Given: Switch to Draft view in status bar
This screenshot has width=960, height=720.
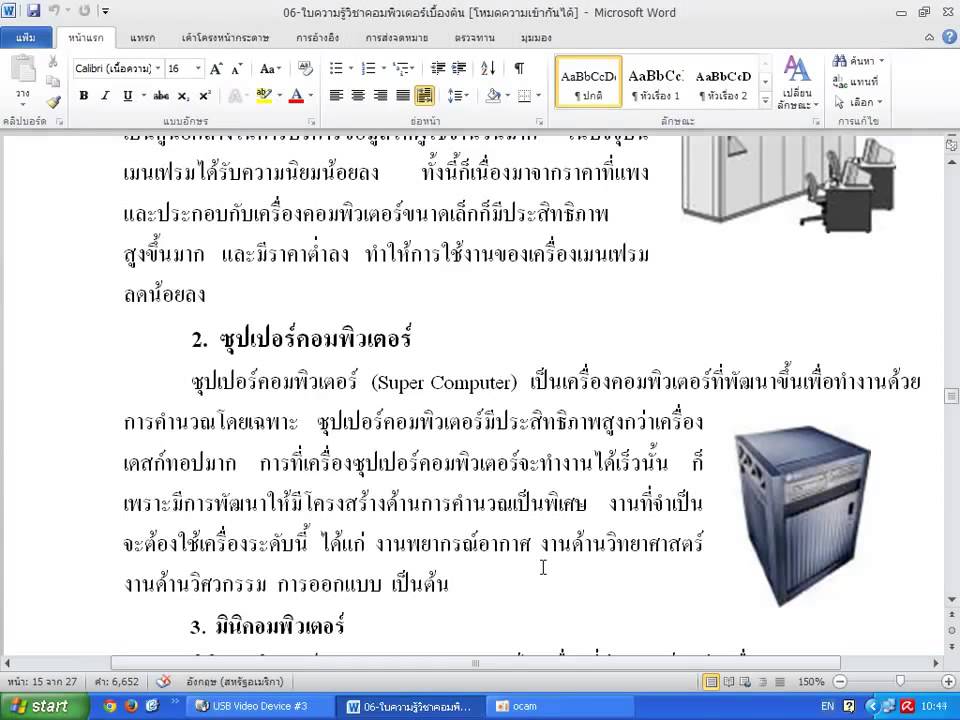Looking at the screenshot, I should (780, 681).
